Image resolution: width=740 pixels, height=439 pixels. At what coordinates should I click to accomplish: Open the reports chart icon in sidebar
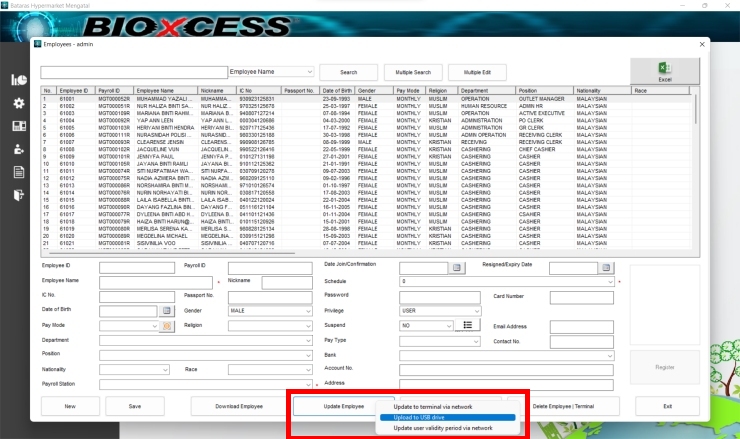click(x=18, y=80)
